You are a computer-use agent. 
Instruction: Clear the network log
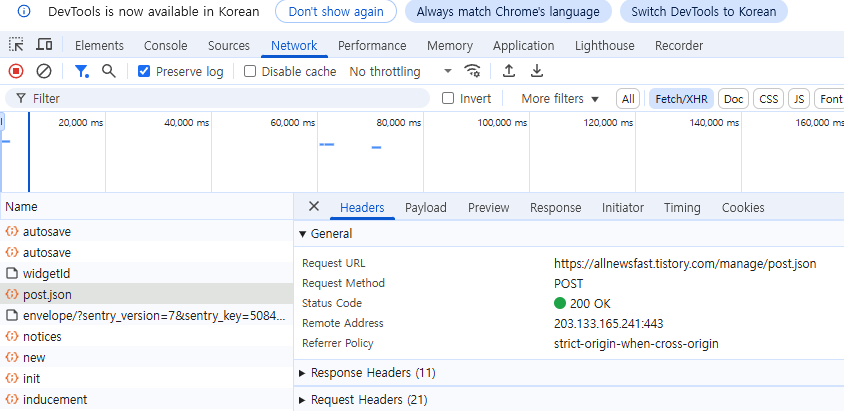44,71
